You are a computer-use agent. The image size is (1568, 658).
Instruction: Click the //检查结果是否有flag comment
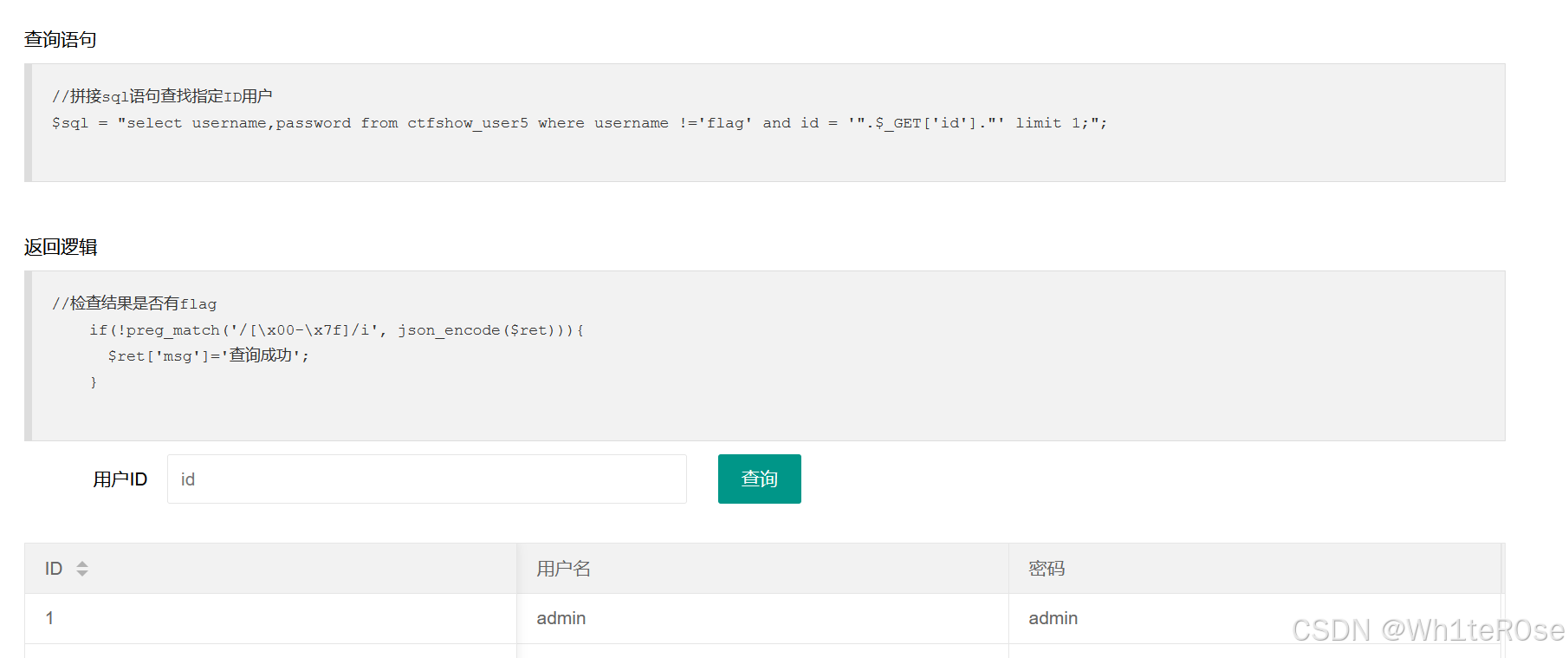pyautogui.click(x=134, y=303)
